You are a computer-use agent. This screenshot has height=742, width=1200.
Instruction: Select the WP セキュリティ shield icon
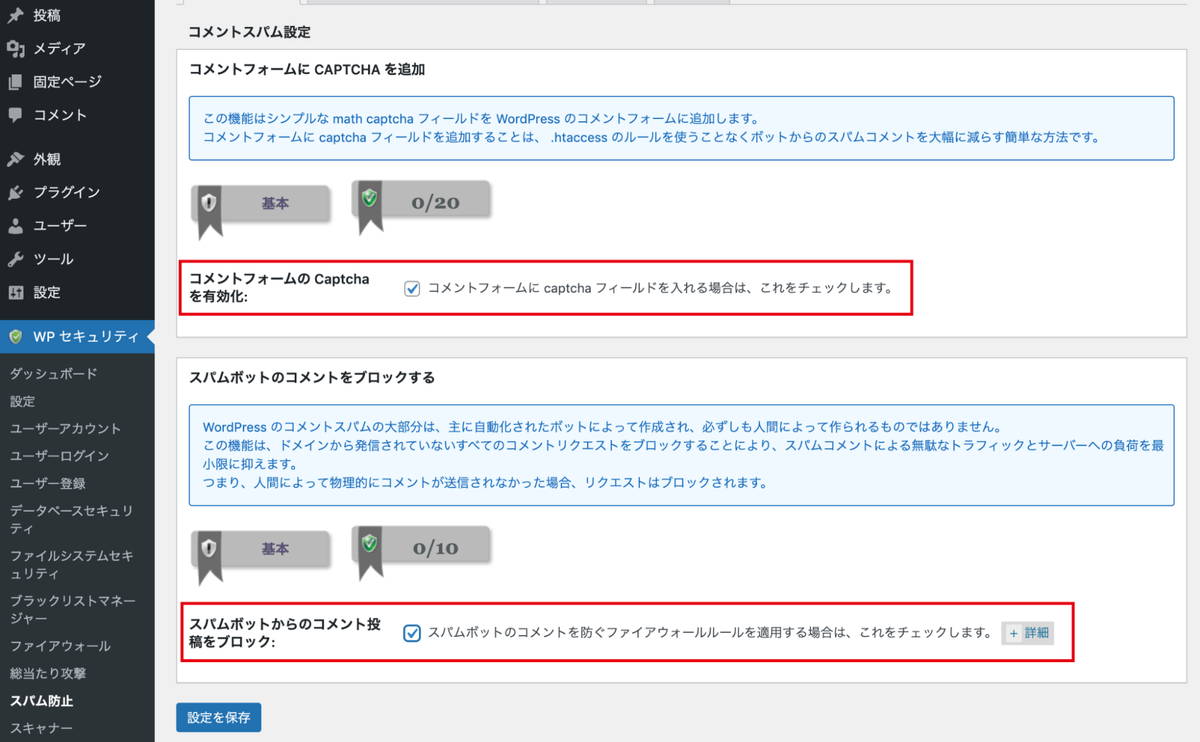point(14,338)
